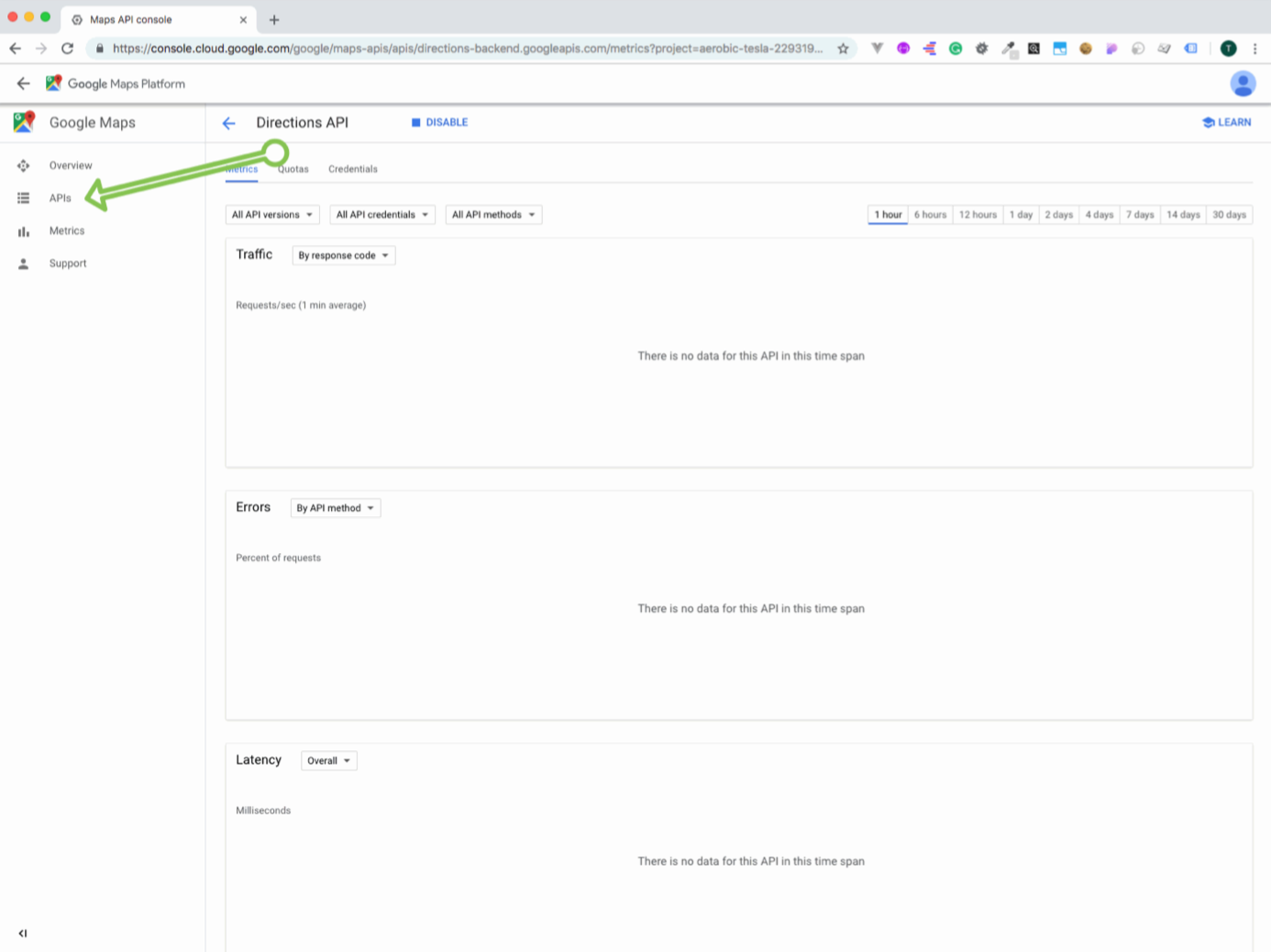Select the 6 hours time span
This screenshot has width=1271, height=952.
pos(930,215)
